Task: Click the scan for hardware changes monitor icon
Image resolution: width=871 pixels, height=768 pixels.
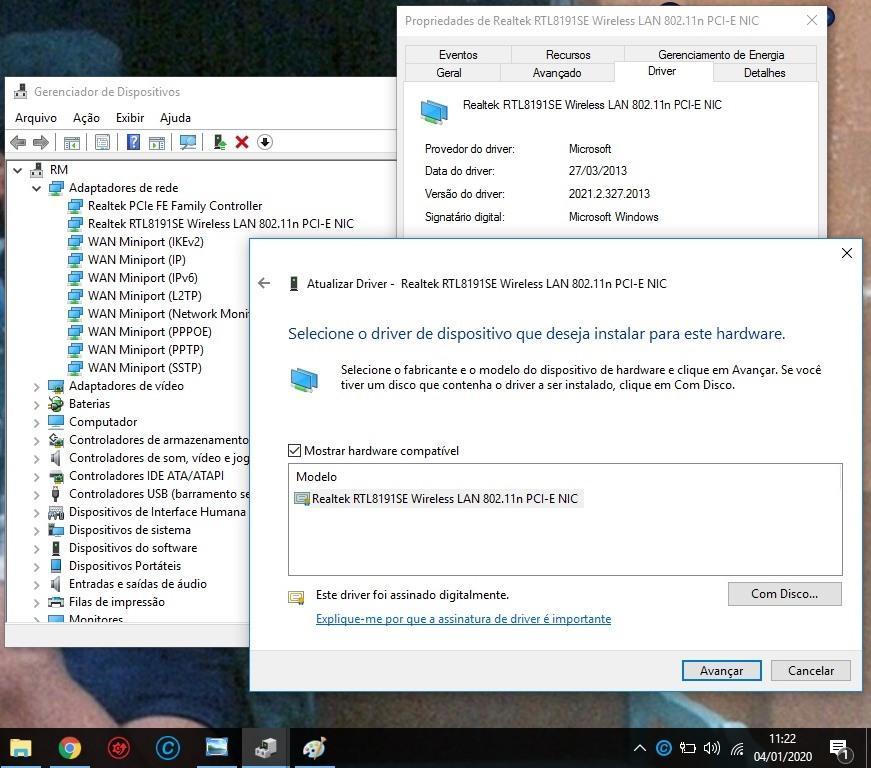Action: (187, 142)
